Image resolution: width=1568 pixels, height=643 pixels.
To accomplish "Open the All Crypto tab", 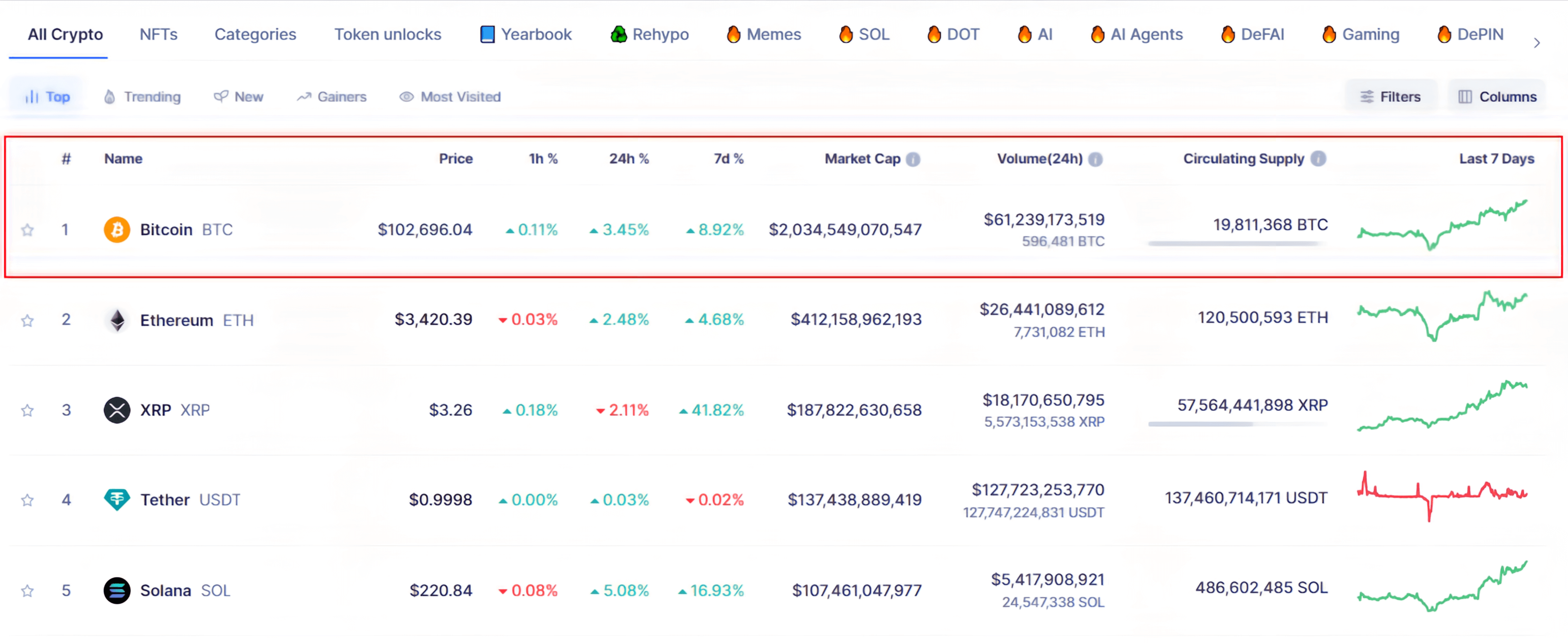I will coord(65,34).
